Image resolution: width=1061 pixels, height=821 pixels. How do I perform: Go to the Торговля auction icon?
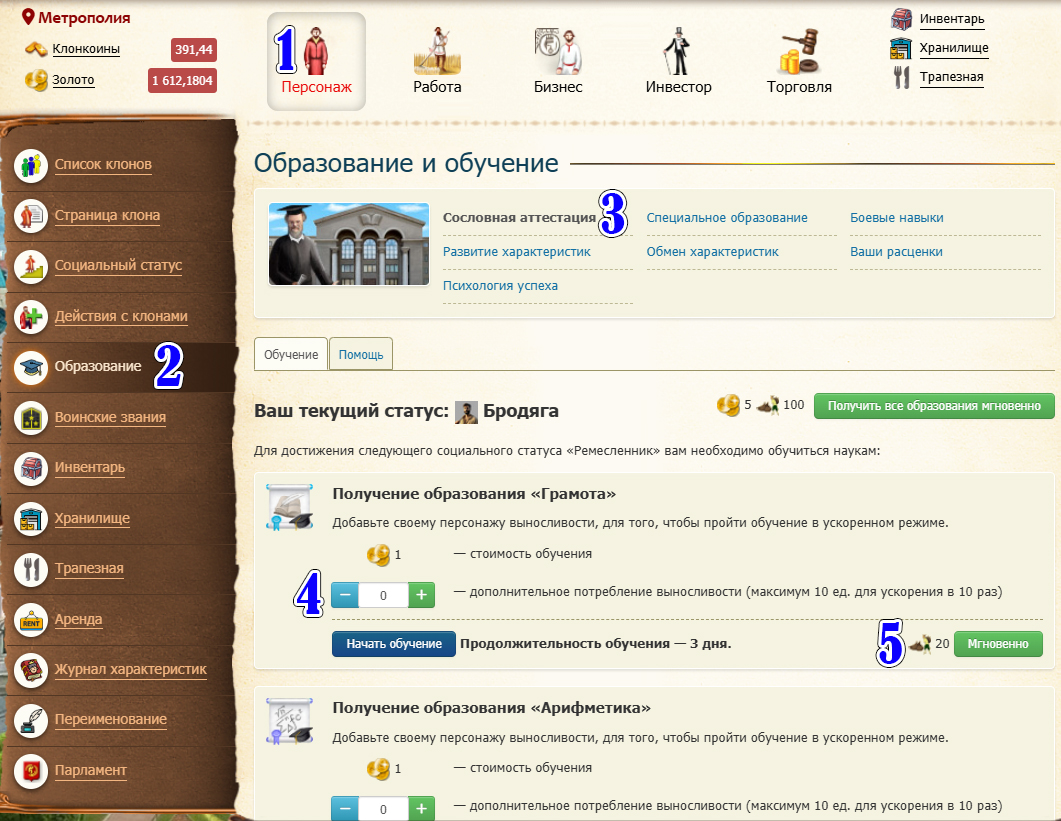point(799,50)
